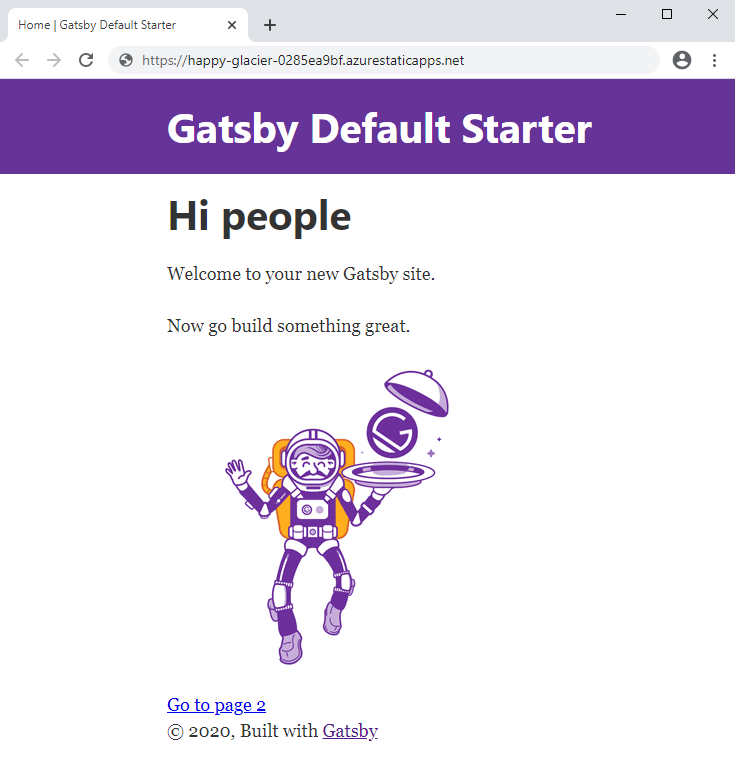Screen dimensions: 735x760
Task: Click the Welcome to your new Gatsby site text
Action: point(301,274)
